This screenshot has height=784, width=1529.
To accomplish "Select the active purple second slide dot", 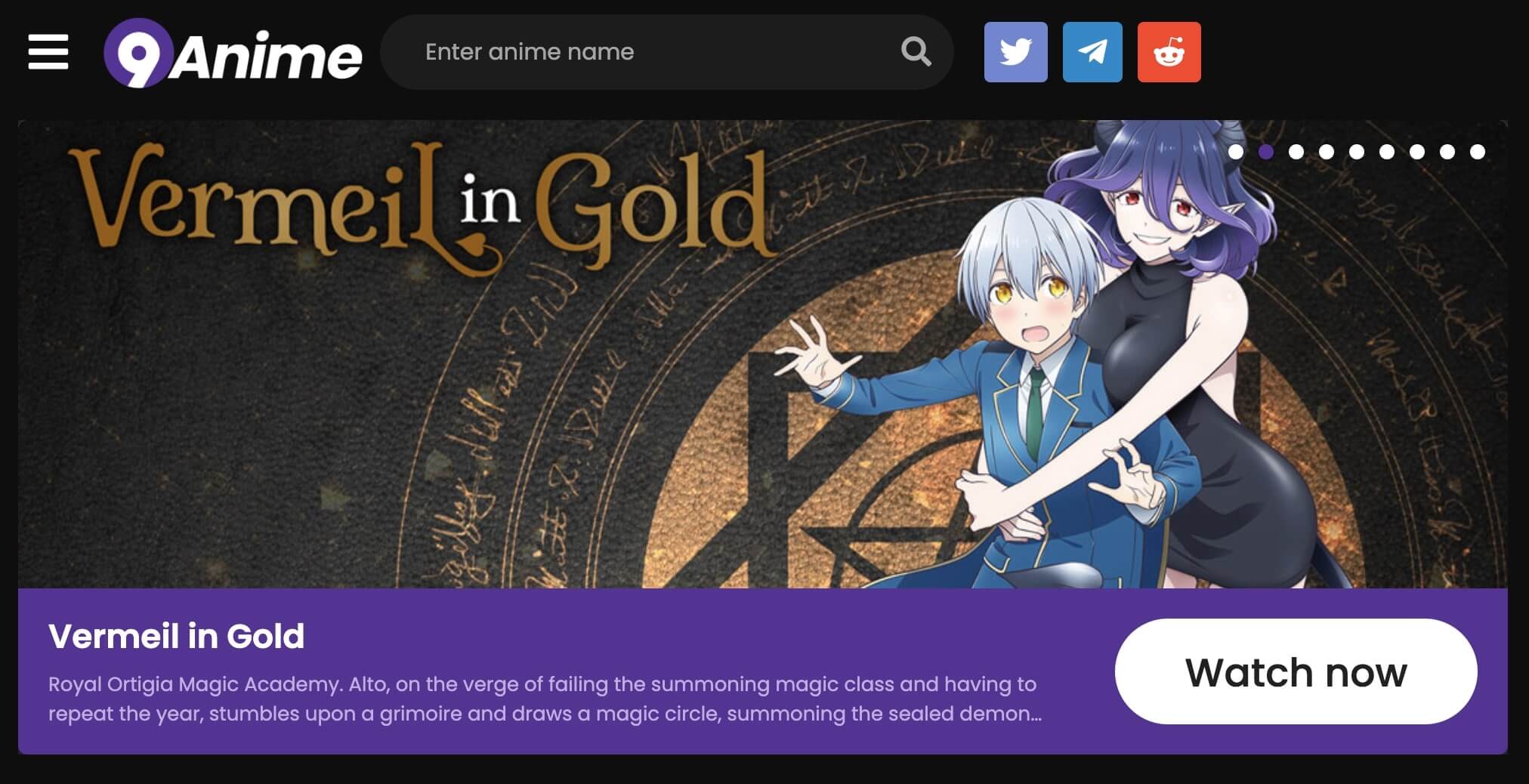I will tap(1266, 152).
